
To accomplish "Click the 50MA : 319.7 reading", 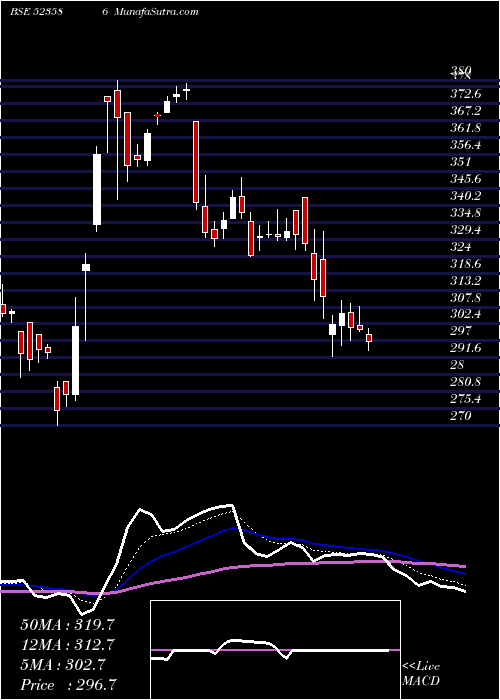I will click(x=67, y=625).
